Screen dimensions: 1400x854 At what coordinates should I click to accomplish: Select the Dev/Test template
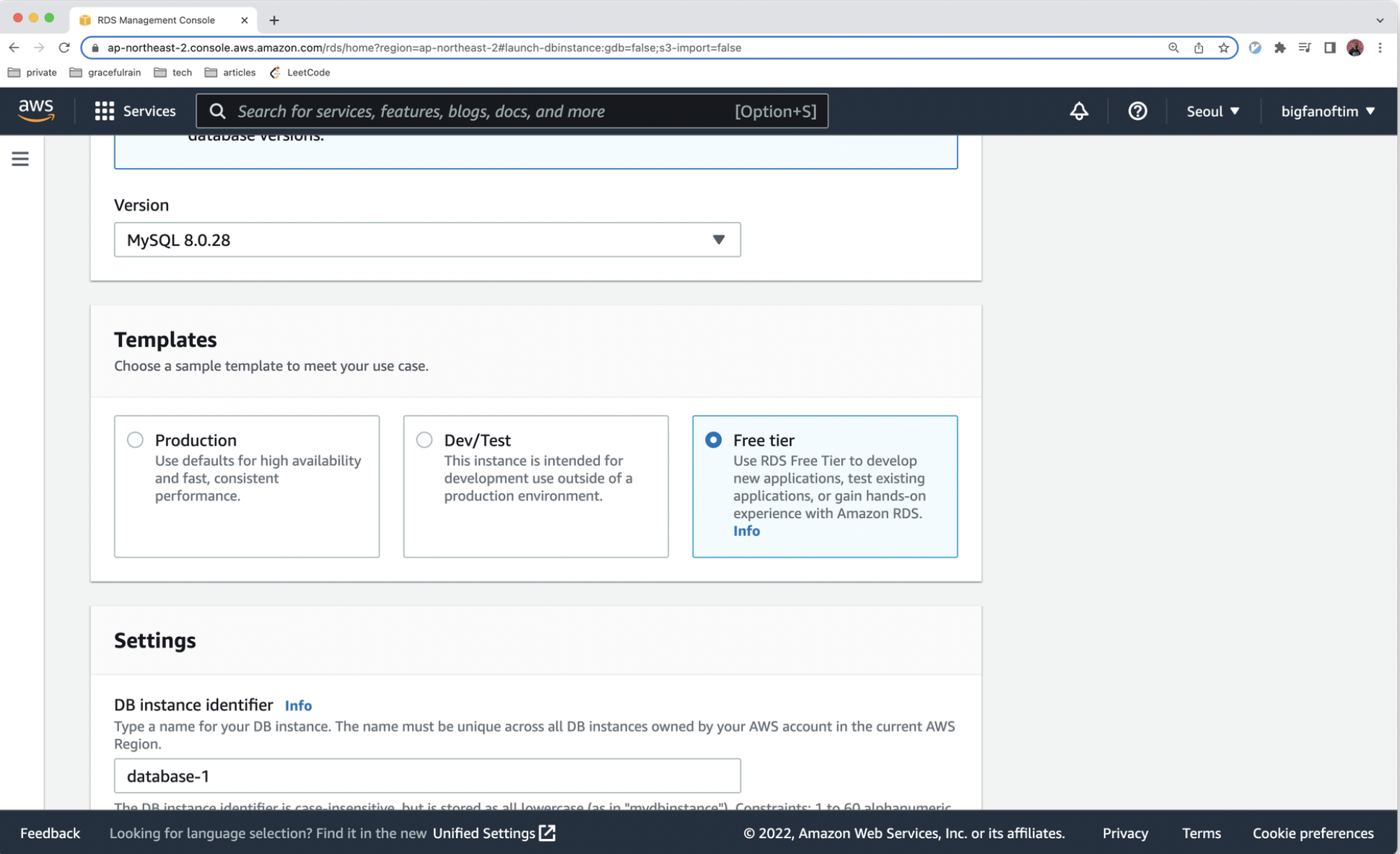click(424, 440)
